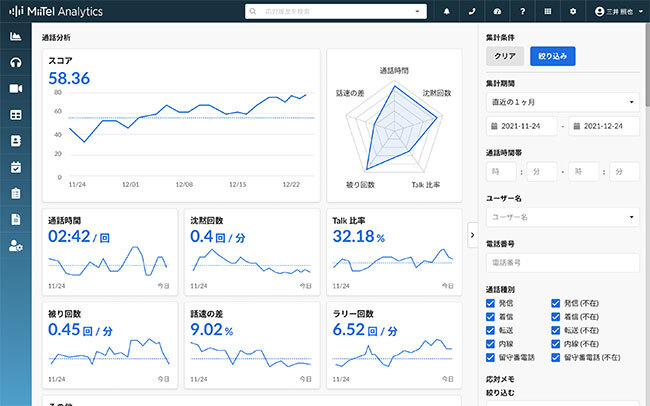Viewport: 650px width, 406px height.
Task: Click the headset icon in the sidebar
Action: coord(15,63)
